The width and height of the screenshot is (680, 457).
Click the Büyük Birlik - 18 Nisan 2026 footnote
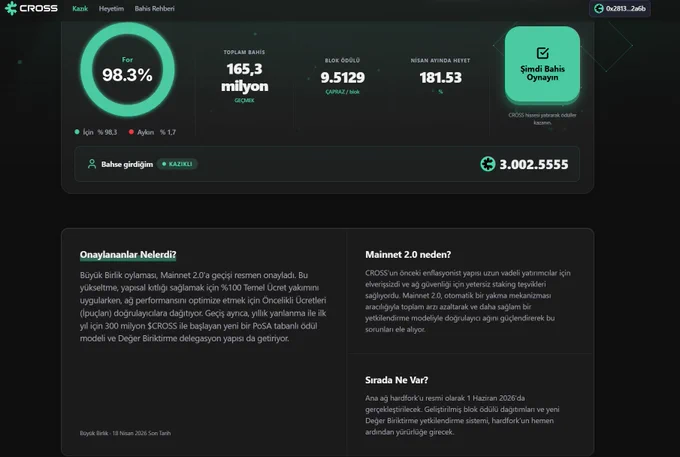[x=125, y=433]
